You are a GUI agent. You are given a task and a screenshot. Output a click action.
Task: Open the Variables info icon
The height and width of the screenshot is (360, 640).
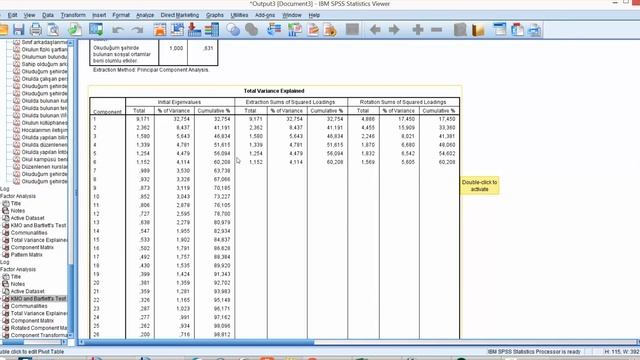[x=212, y=30]
